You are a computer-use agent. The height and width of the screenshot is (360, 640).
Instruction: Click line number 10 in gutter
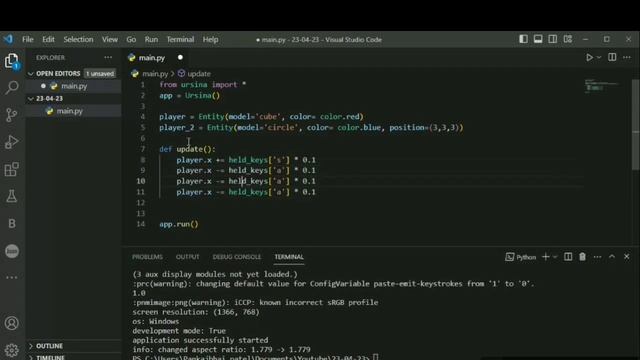click(140, 181)
